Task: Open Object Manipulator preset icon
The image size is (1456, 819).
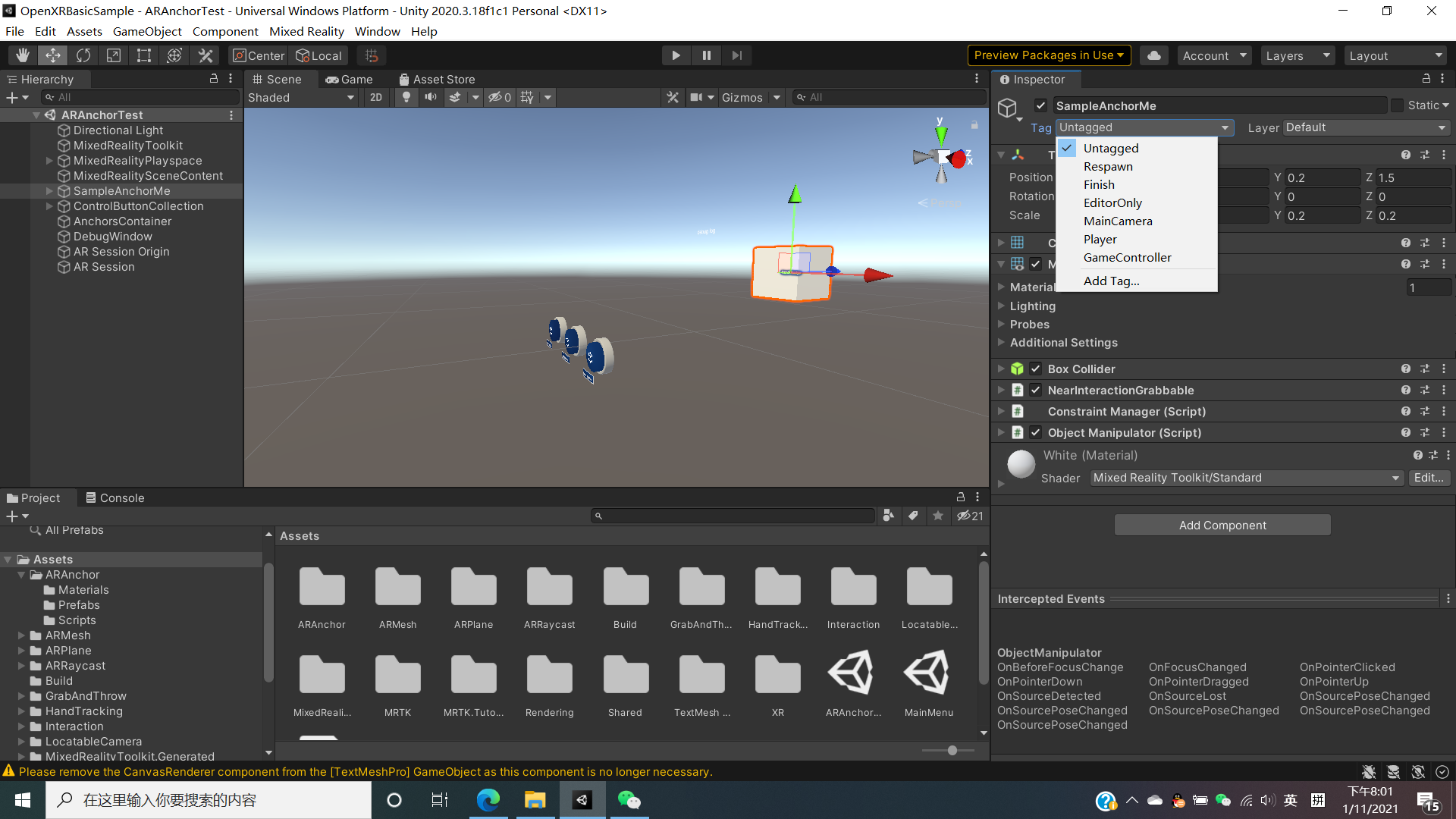Action: pyautogui.click(x=1425, y=432)
